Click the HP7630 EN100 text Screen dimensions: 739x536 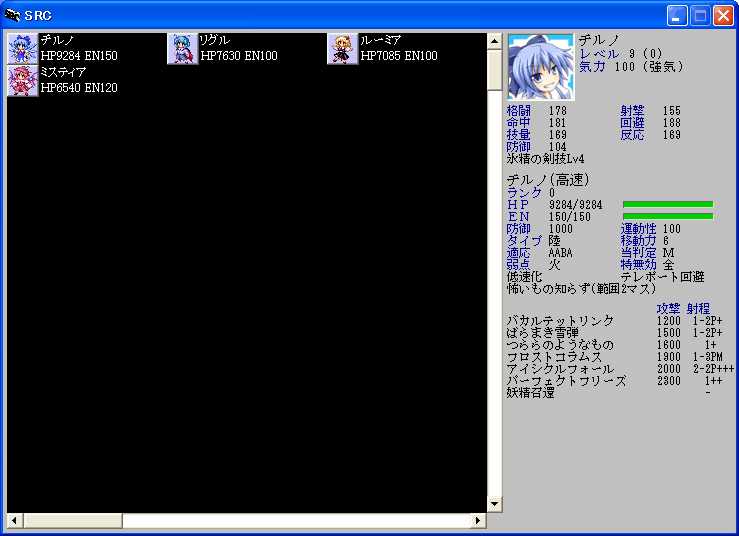click(239, 56)
